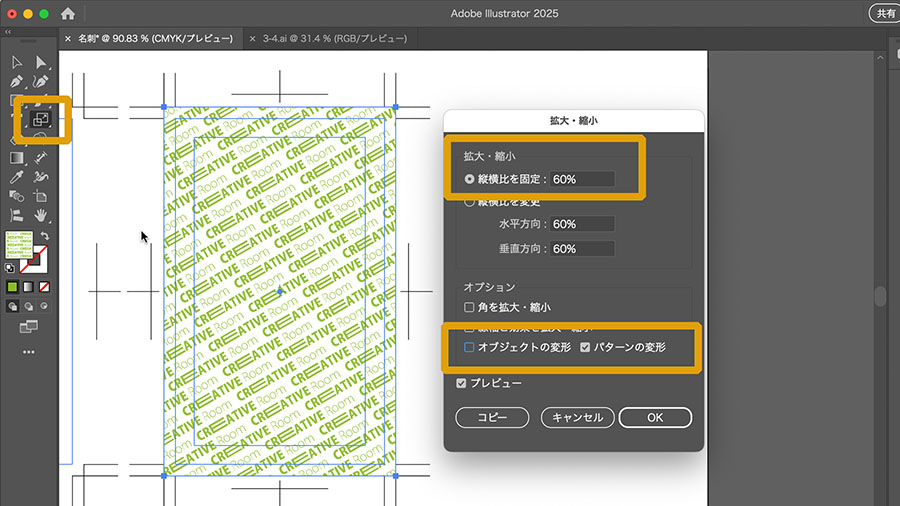The image size is (900, 506).
Task: Select the Symbol Sprayer tool
Action: (x=40, y=177)
